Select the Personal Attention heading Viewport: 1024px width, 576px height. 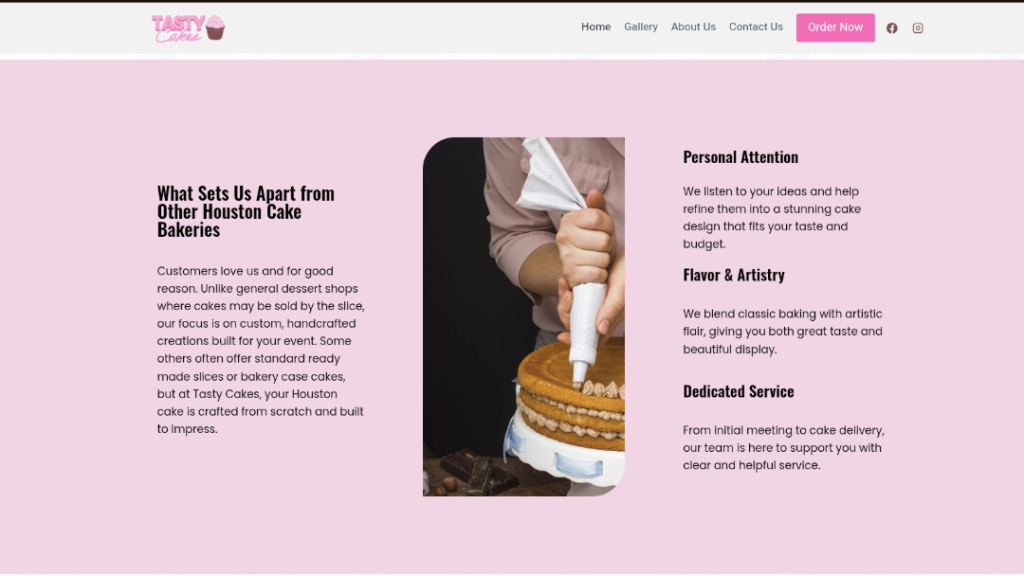click(x=741, y=157)
